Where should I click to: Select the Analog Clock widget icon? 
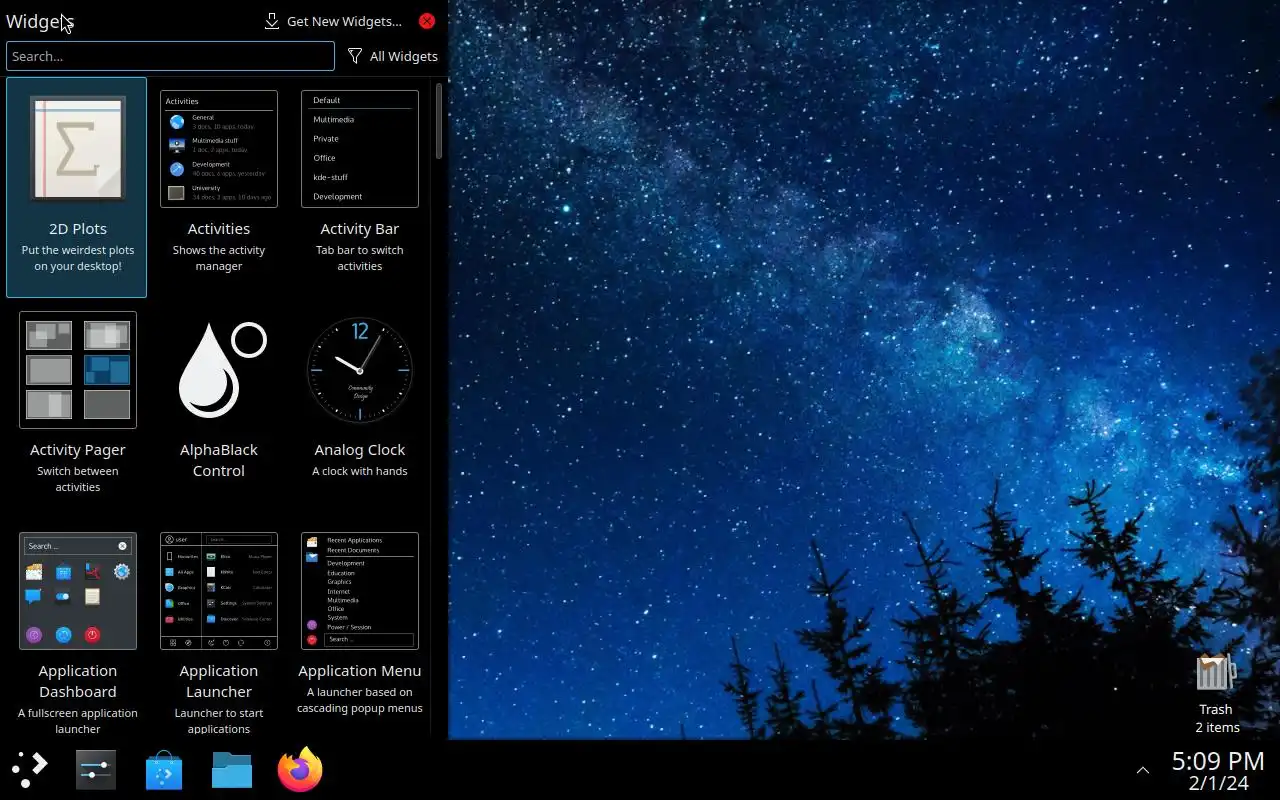coord(360,370)
